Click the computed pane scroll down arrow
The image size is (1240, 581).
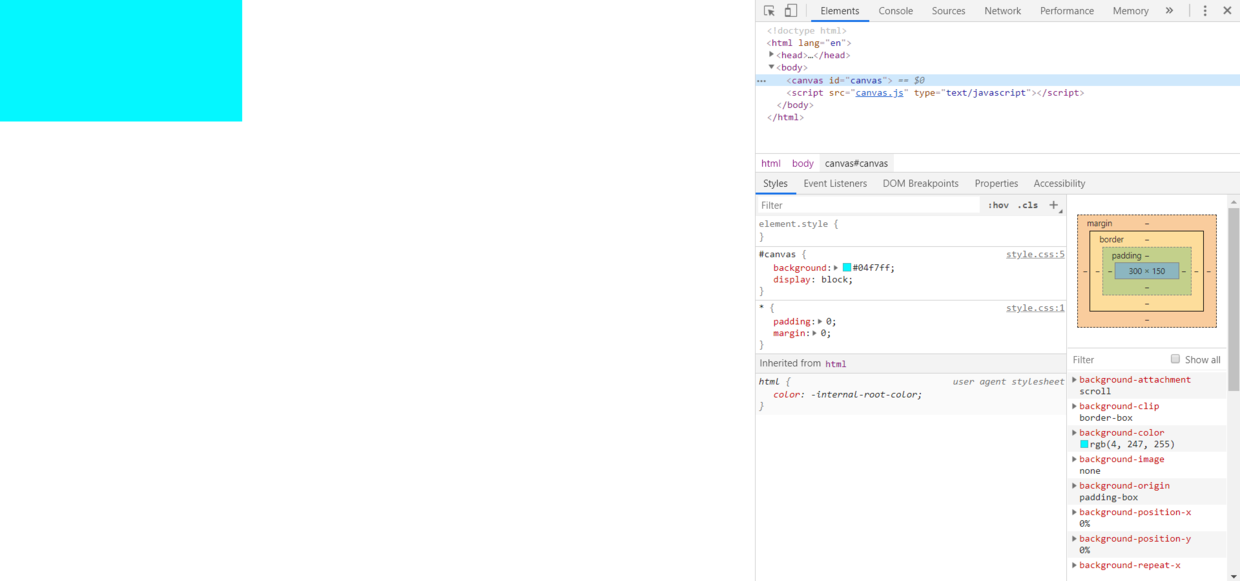click(x=1233, y=576)
